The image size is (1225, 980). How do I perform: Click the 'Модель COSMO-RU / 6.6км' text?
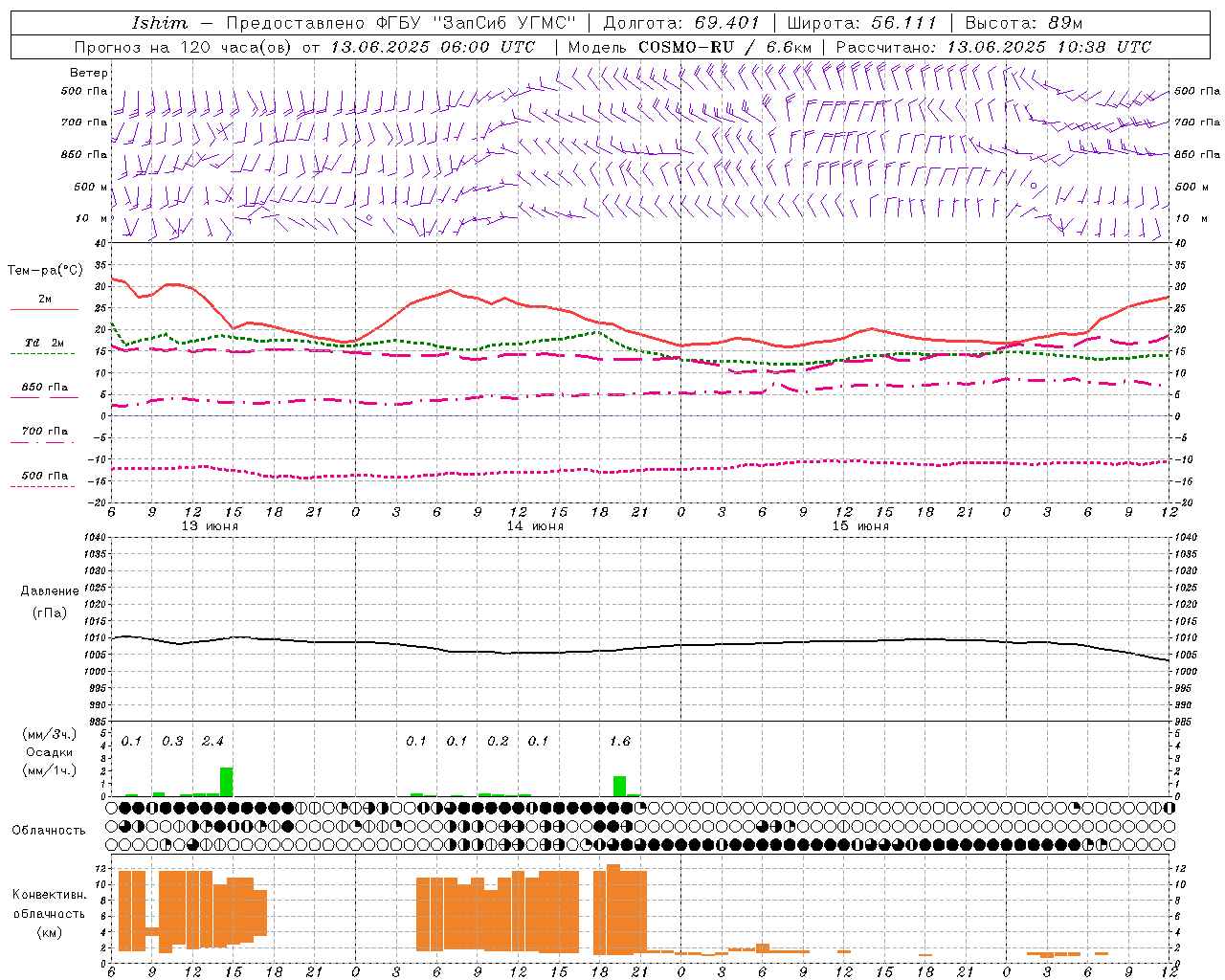pyautogui.click(x=690, y=47)
